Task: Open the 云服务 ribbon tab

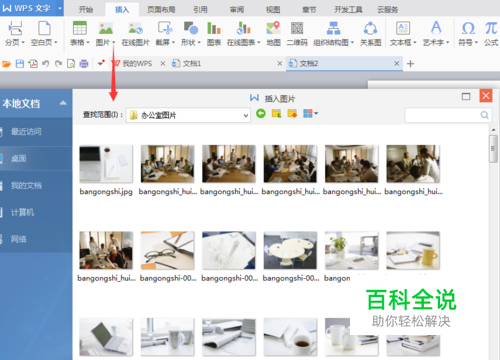Action: pos(388,9)
